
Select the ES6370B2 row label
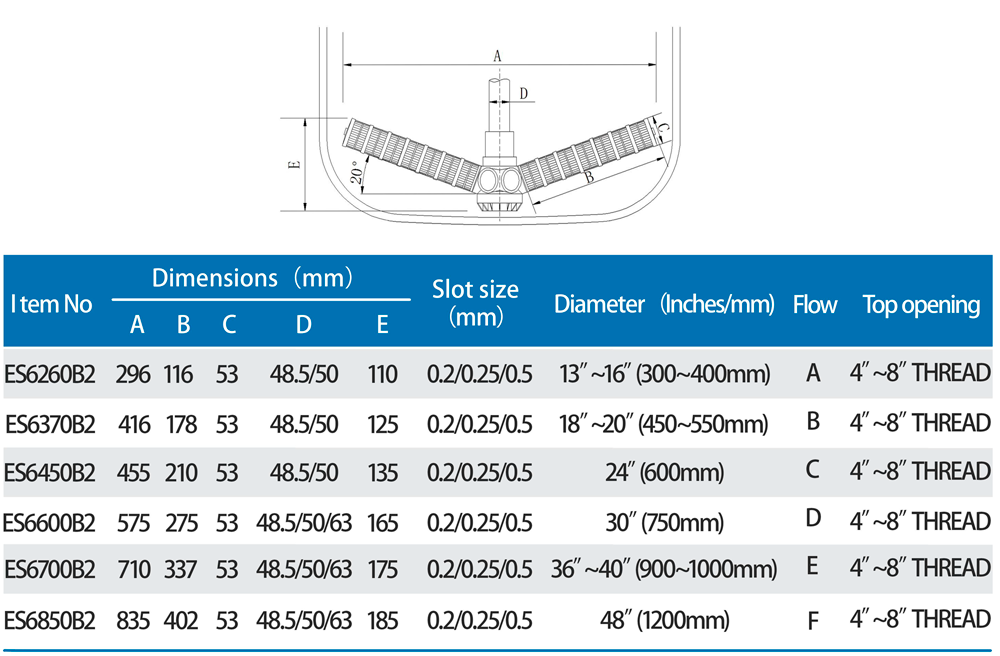pos(50,424)
